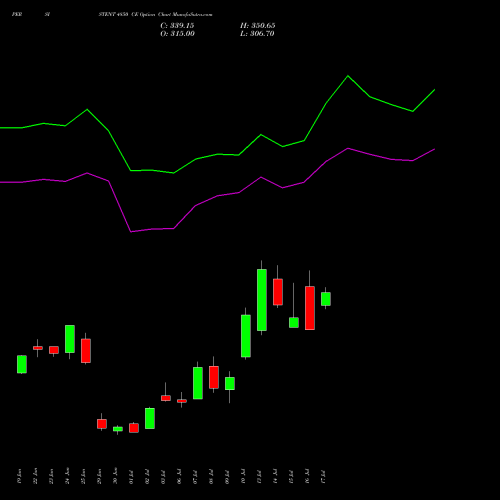Screen dimensions: 500x500
Task: Click the red candle for 14 Jul
Action: [x=278, y=292]
